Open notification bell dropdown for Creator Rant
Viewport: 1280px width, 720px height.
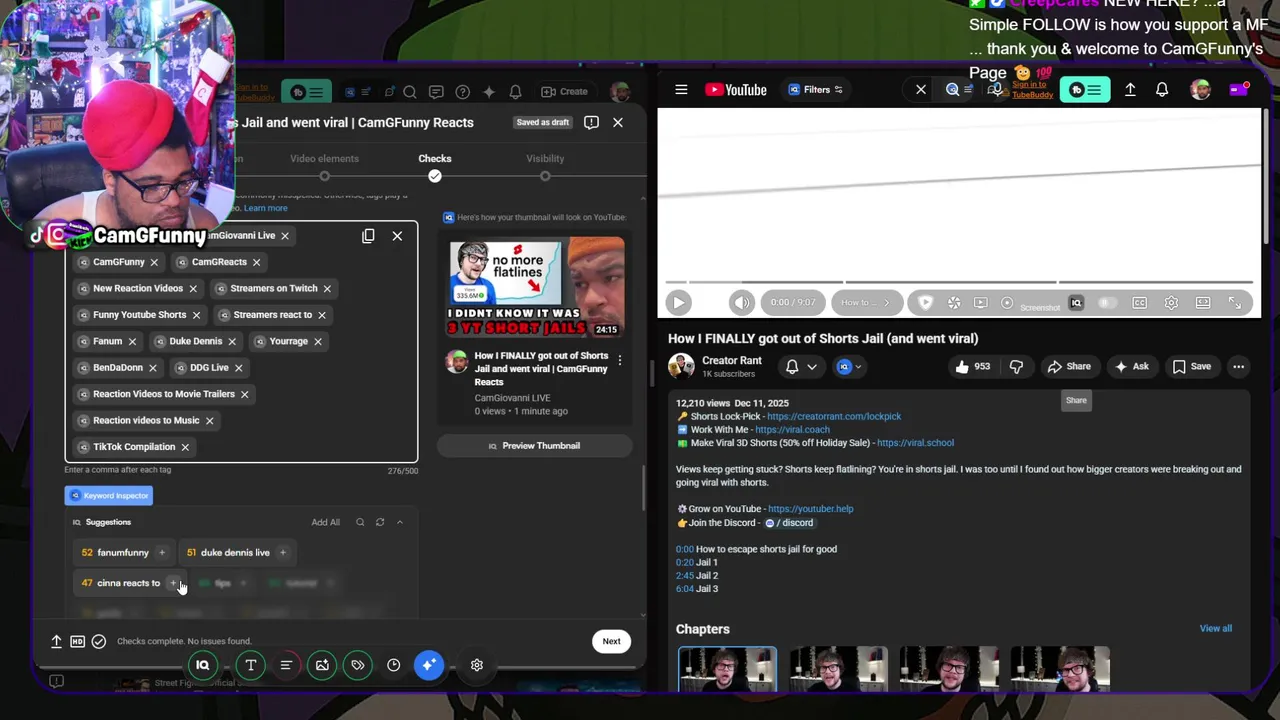800,367
